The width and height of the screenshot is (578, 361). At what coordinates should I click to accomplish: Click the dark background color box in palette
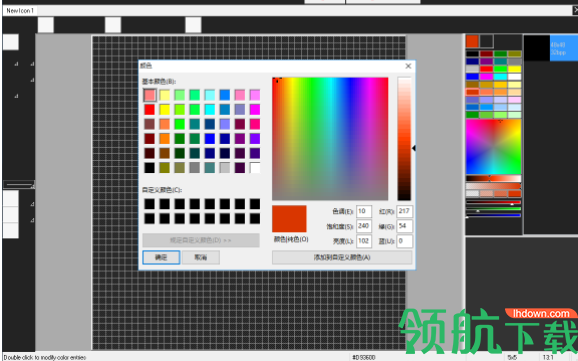click(487, 41)
